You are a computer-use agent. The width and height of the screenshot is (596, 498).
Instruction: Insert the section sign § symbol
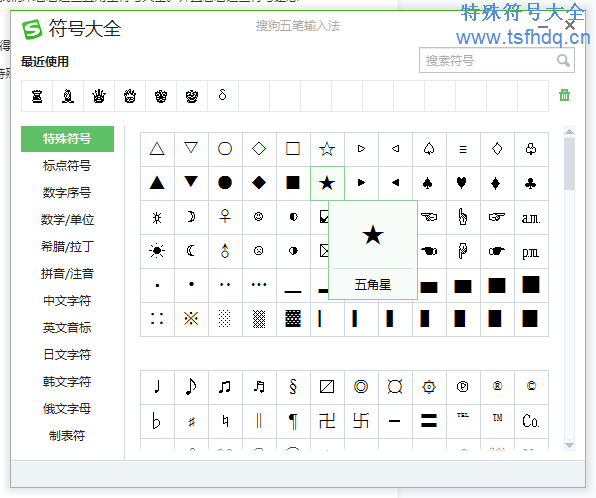coord(293,387)
